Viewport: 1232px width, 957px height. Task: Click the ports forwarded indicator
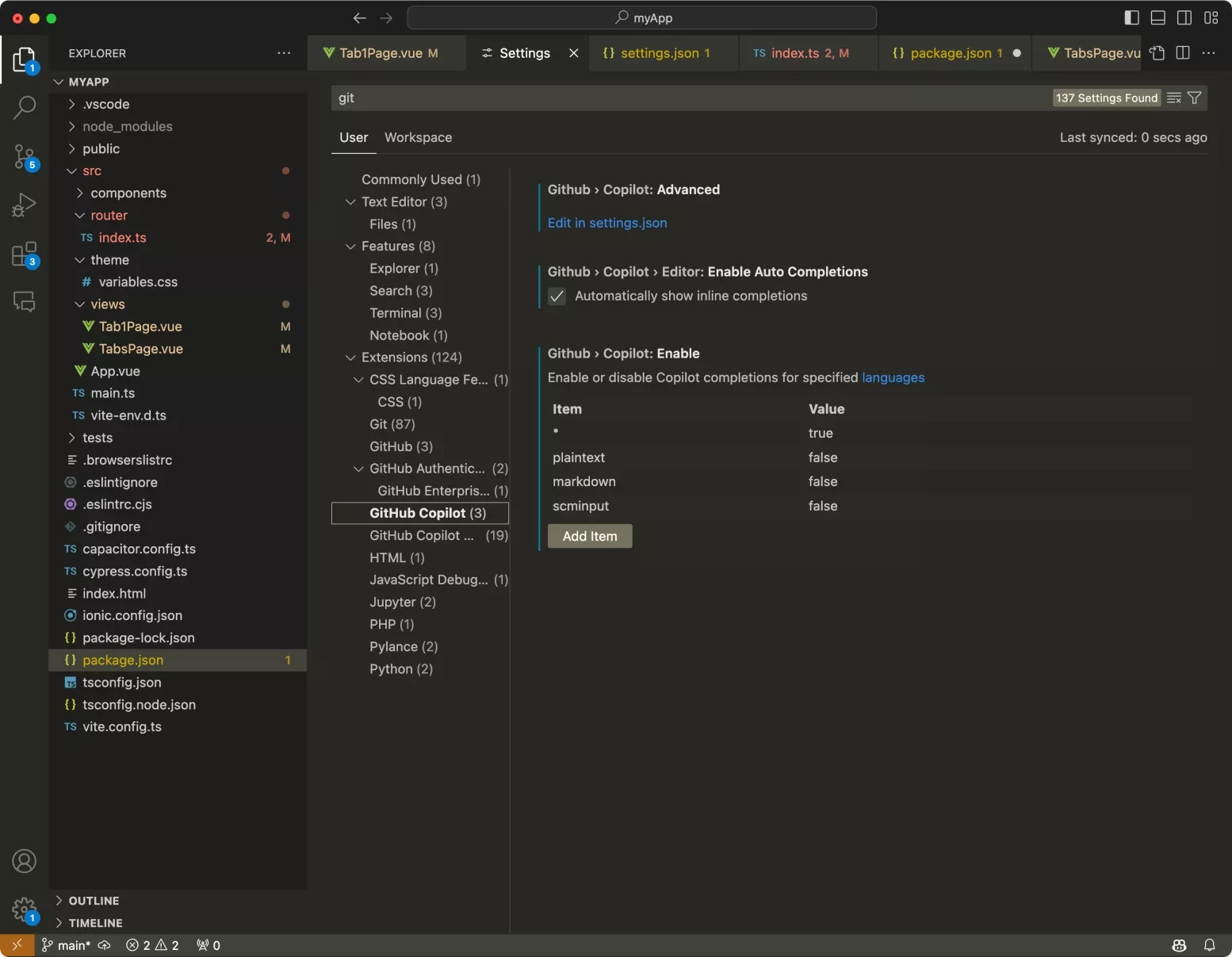tap(209, 945)
